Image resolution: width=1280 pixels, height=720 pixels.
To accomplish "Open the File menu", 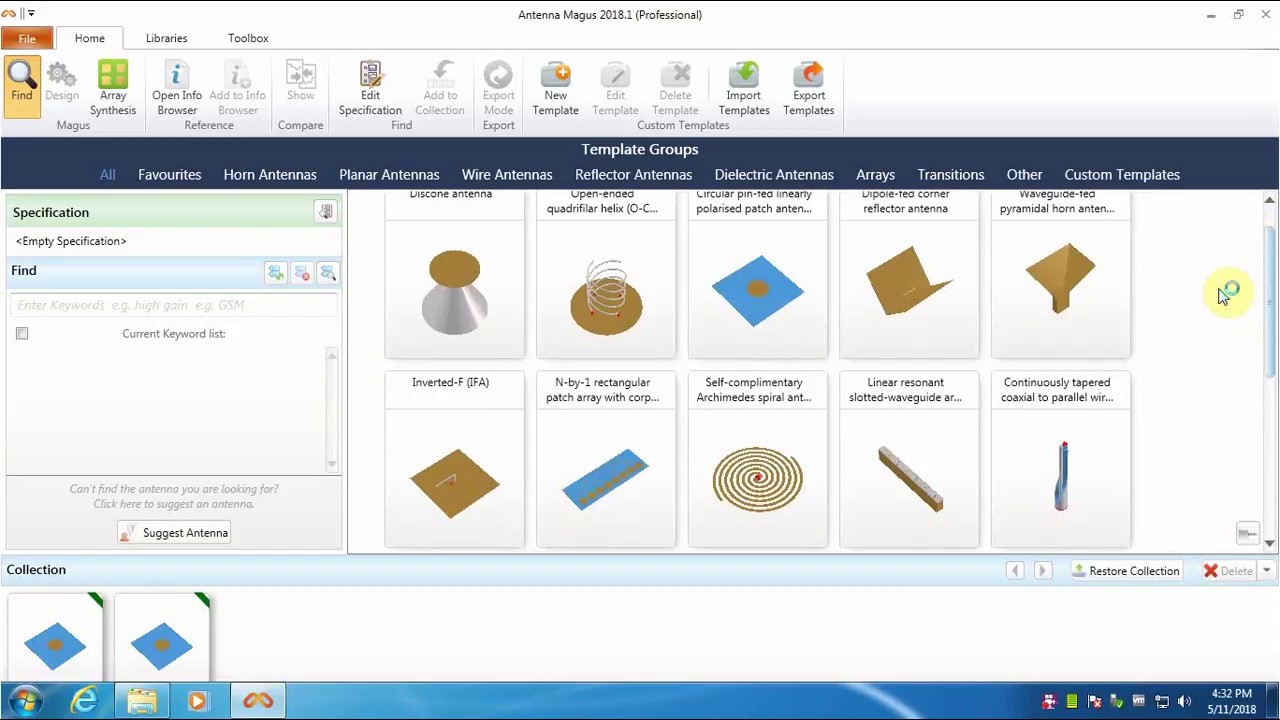I will pyautogui.click(x=27, y=39).
